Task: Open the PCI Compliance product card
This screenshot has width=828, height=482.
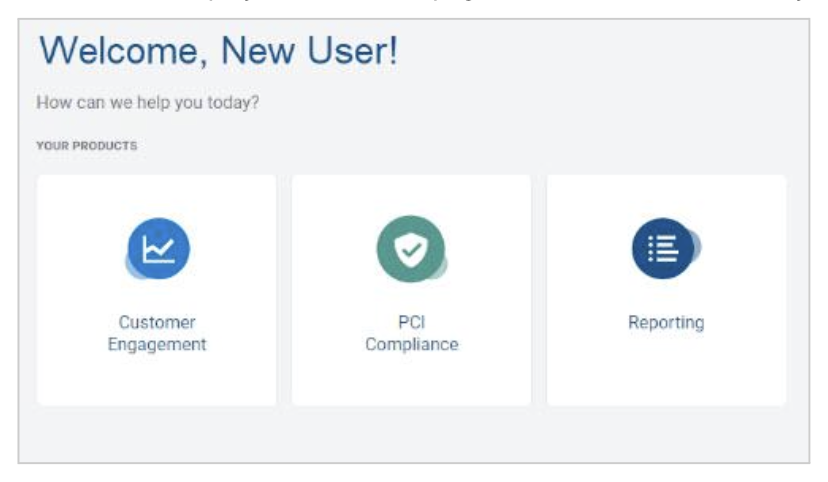Action: [411, 290]
